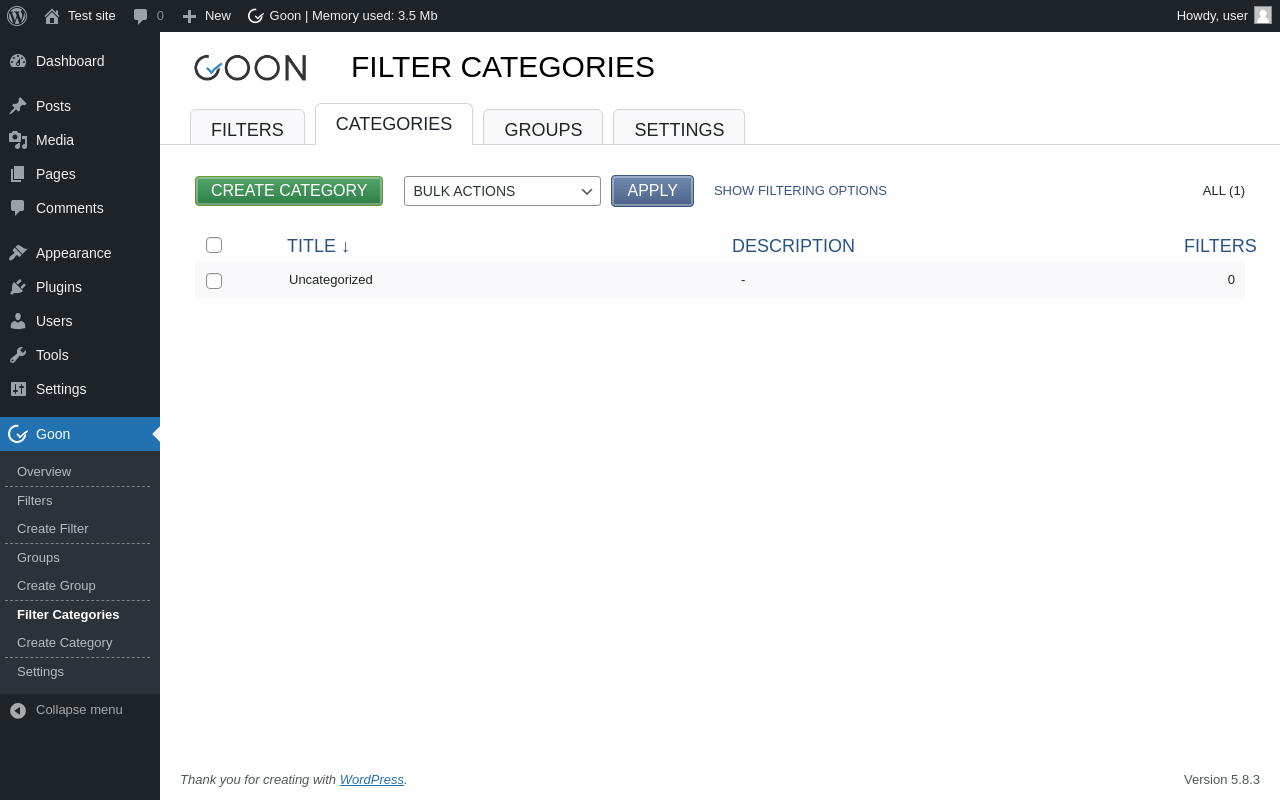Click the New label in admin bar

[x=218, y=16]
